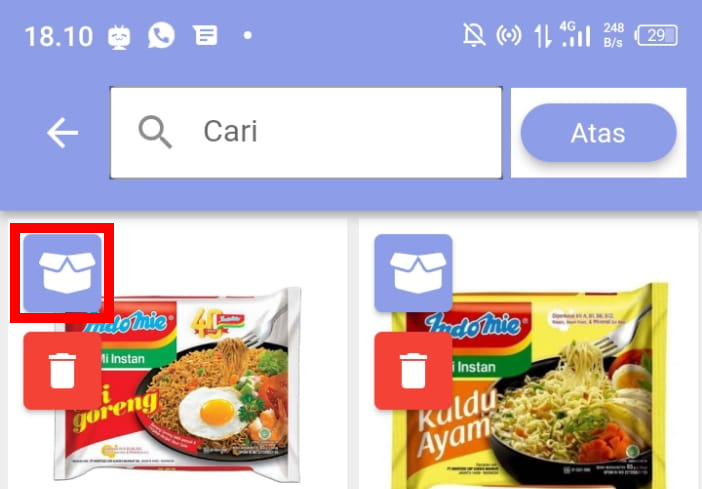
Task: Delete the Indomie Mi Goreng item with the trash icon
Action: [x=63, y=371]
